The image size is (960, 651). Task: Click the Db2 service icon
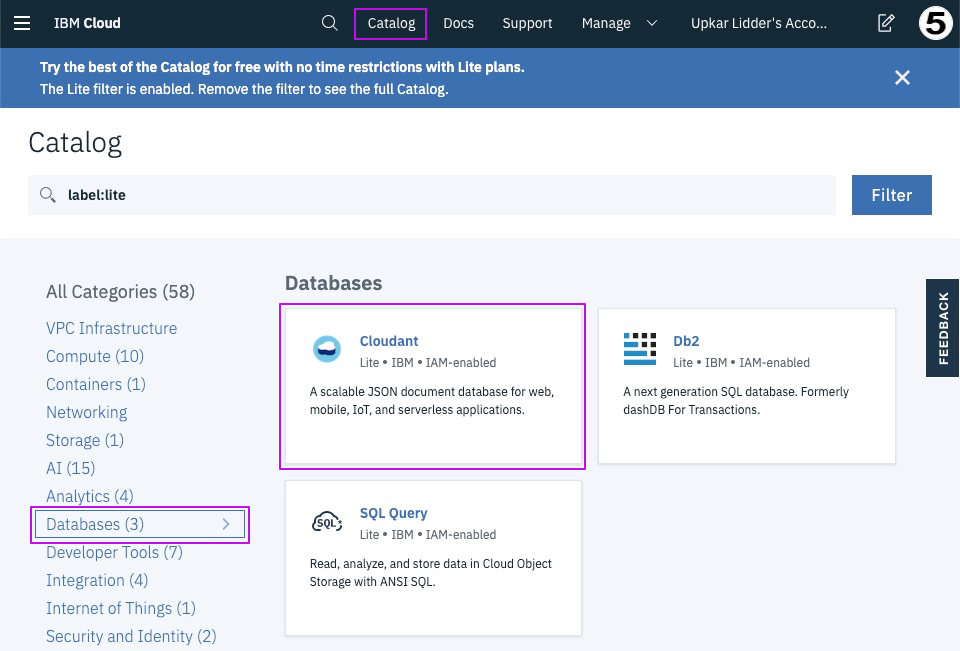(640, 349)
